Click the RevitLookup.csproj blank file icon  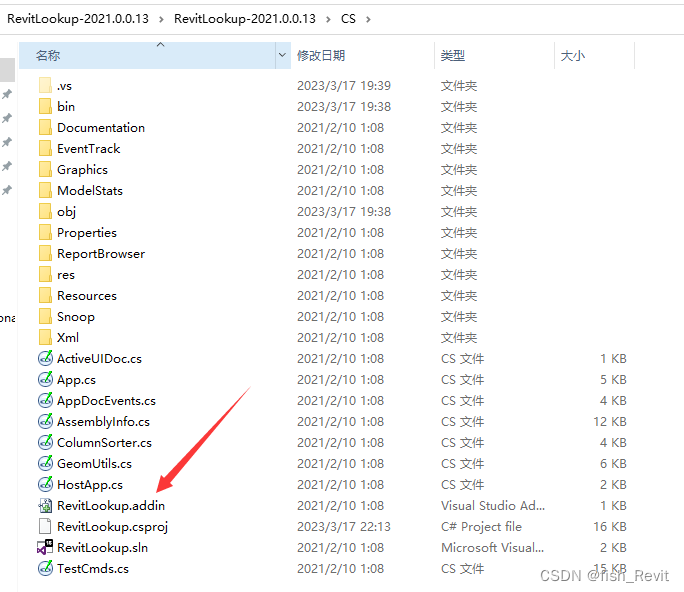(45, 526)
